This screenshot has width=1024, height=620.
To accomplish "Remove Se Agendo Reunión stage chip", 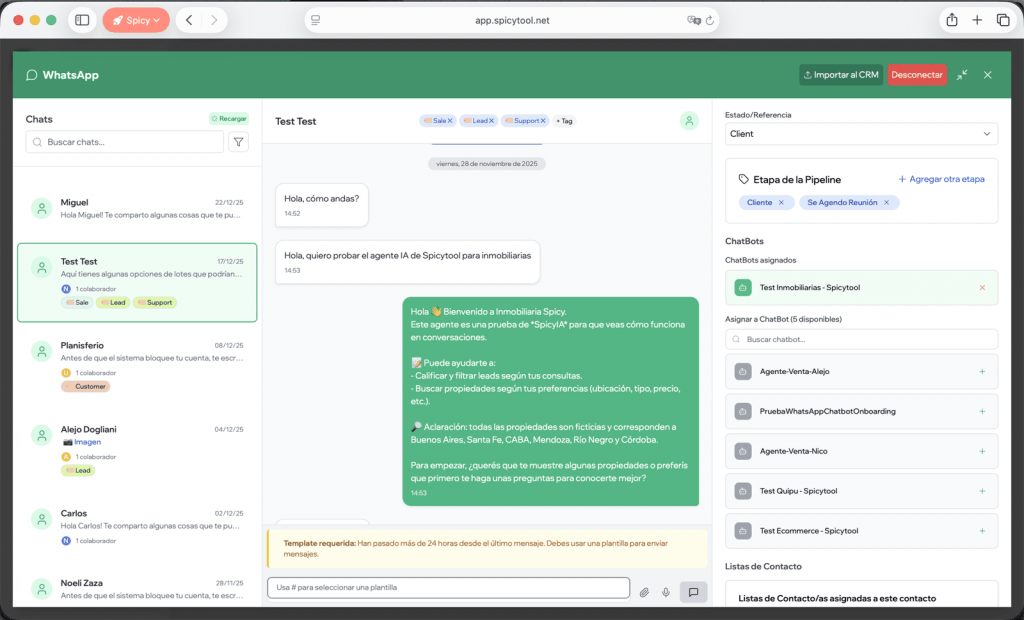I will (x=886, y=202).
